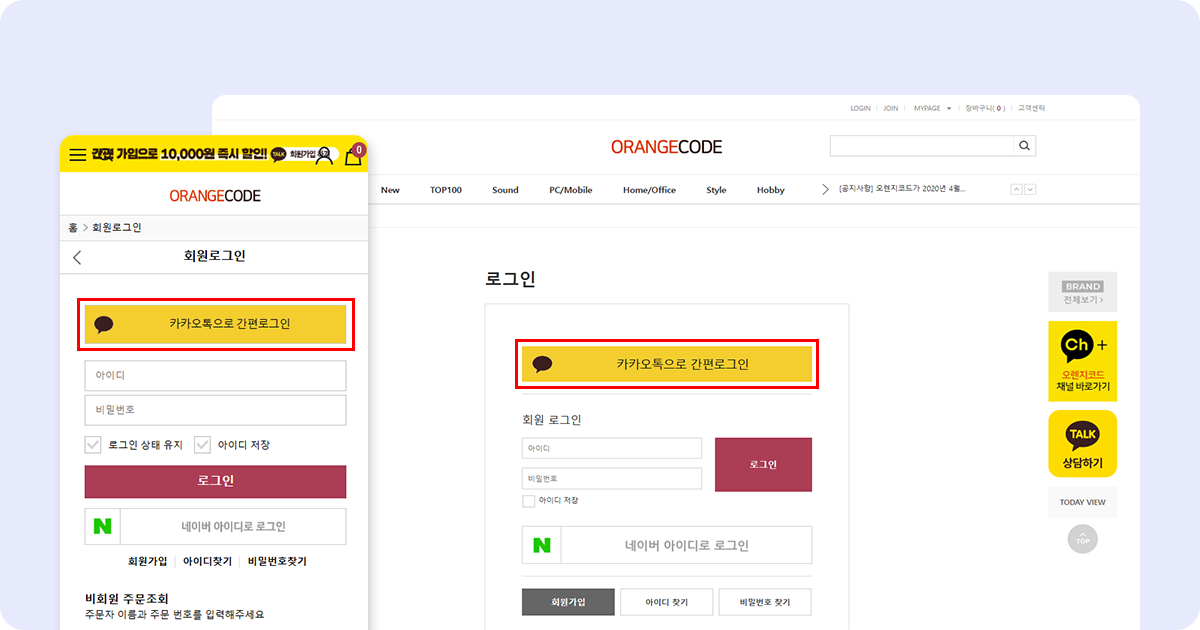Click the desktop search input box
The width and height of the screenshot is (1200, 630).
tap(921, 146)
